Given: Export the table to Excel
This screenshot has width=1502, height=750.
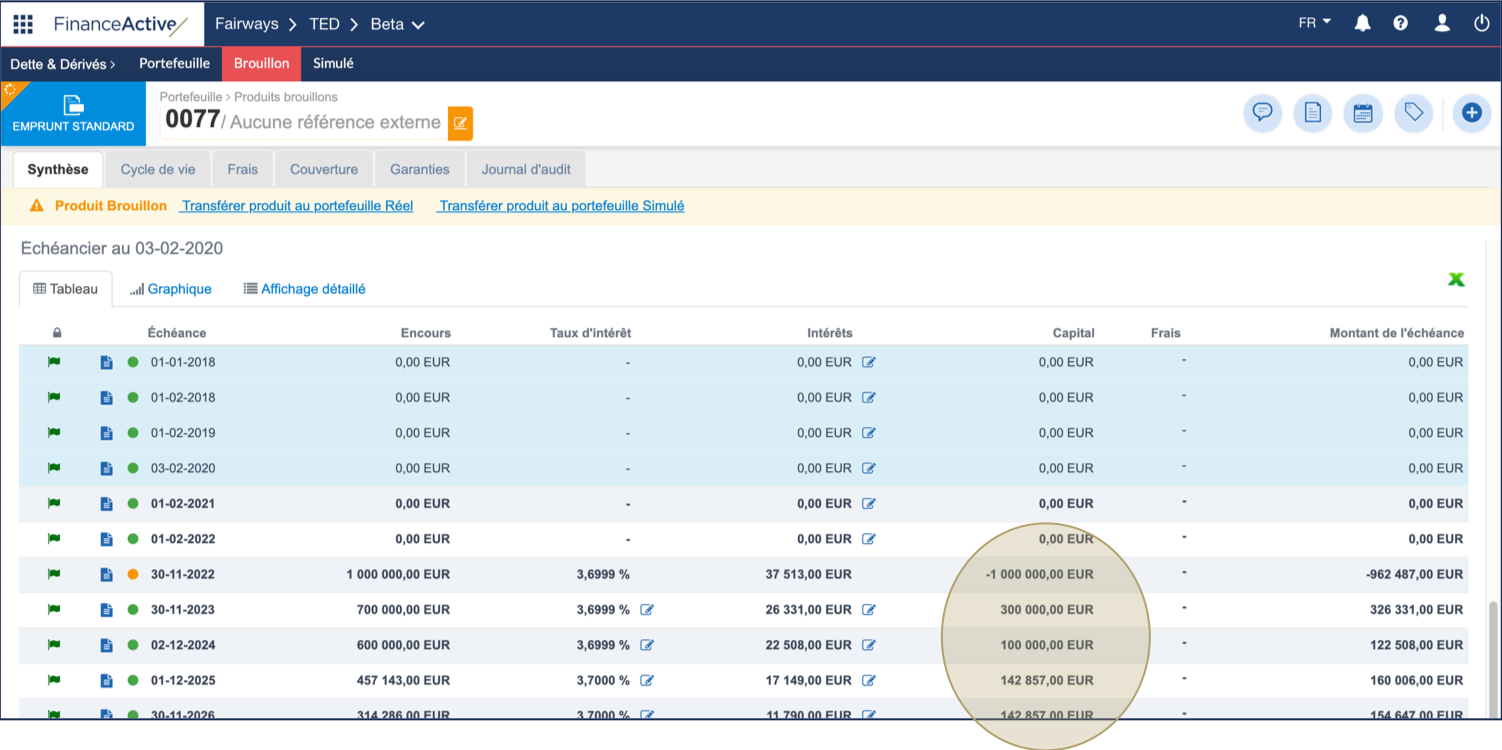Looking at the screenshot, I should [1457, 279].
